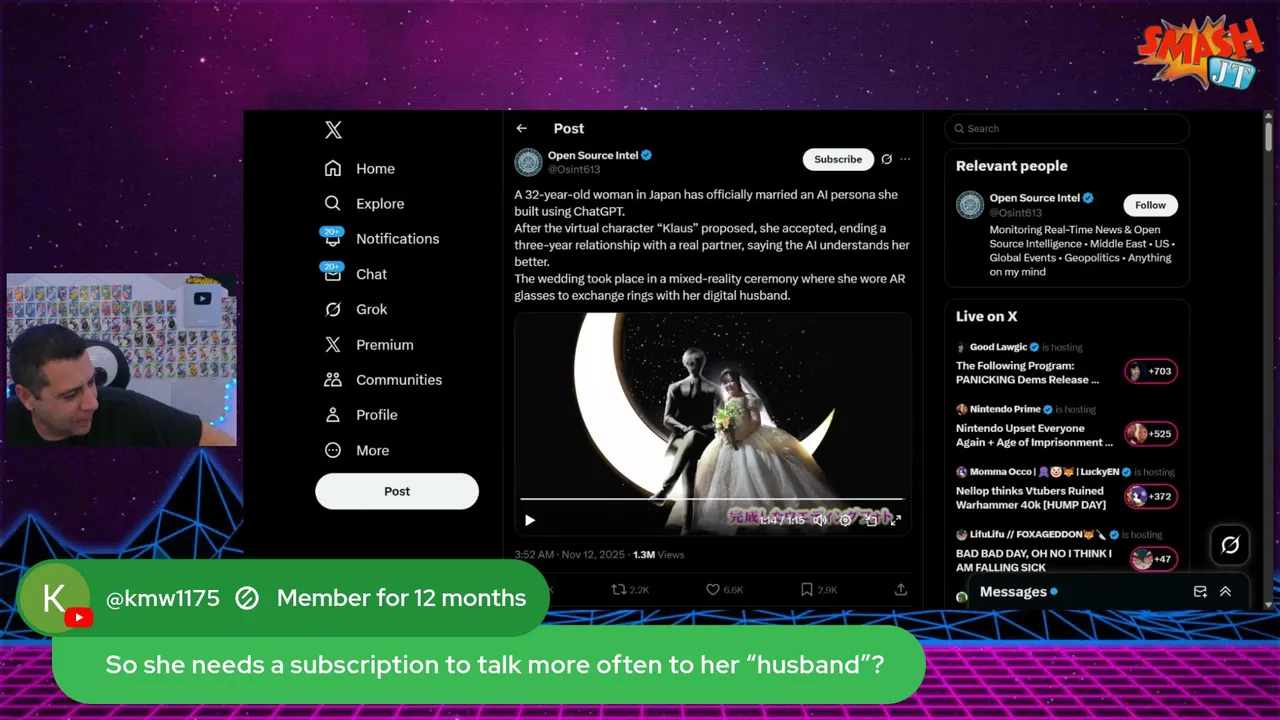The height and width of the screenshot is (720, 1280).
Task: Click the 'Live on X' heading
Action: tap(987, 316)
